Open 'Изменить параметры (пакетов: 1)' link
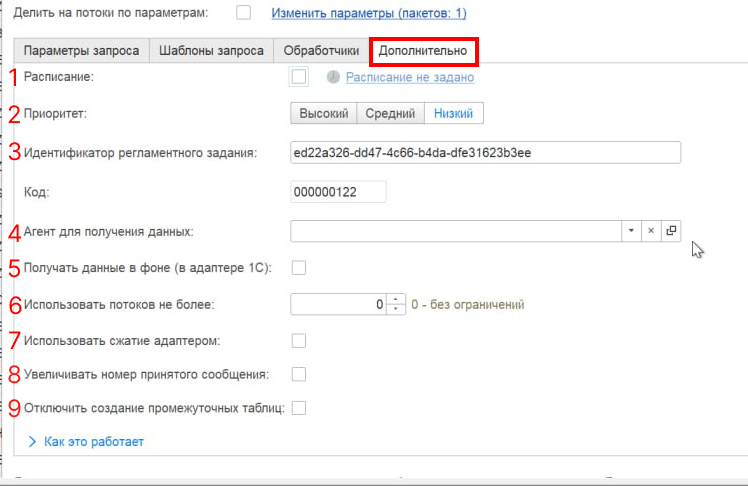The height and width of the screenshot is (486, 748). pyautogui.click(x=369, y=14)
